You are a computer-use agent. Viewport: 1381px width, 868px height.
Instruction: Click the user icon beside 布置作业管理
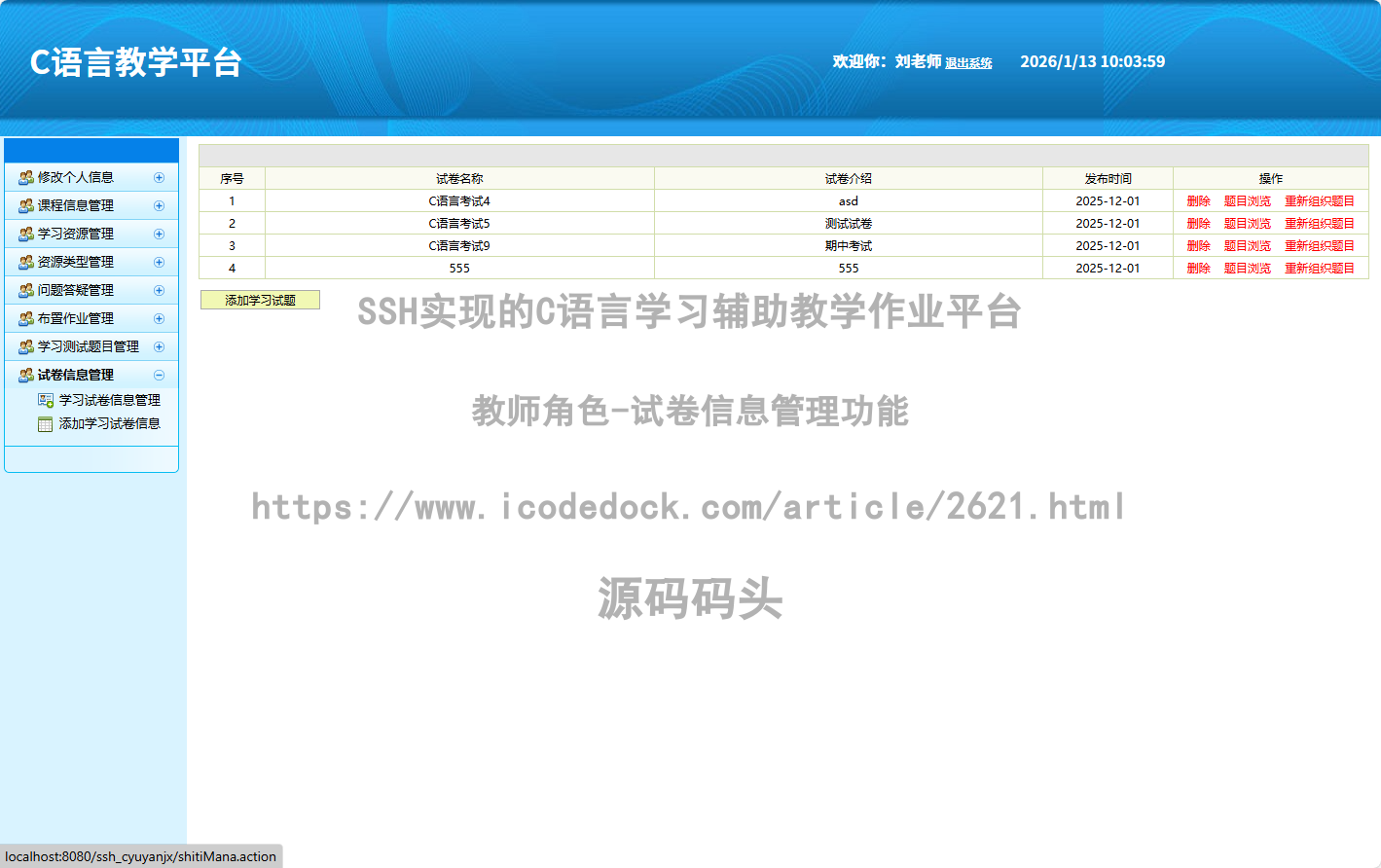(x=26, y=319)
